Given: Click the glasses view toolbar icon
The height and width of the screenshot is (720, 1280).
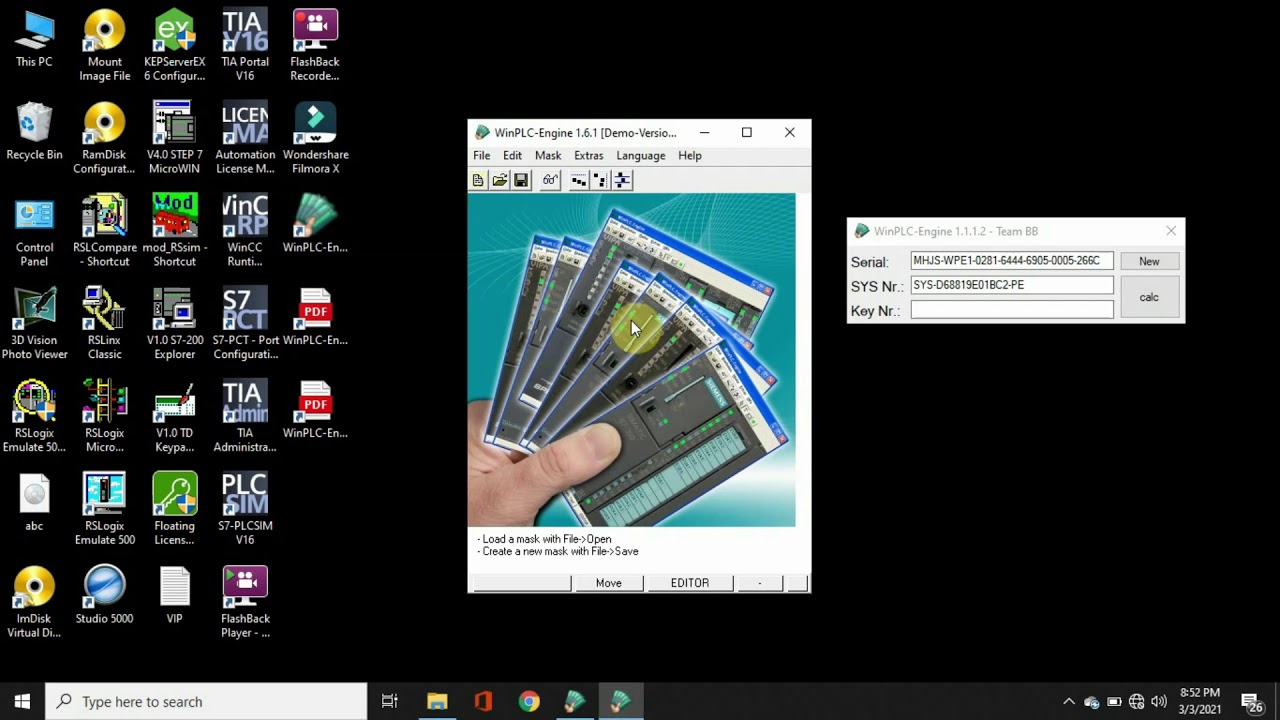Looking at the screenshot, I should pyautogui.click(x=550, y=180).
